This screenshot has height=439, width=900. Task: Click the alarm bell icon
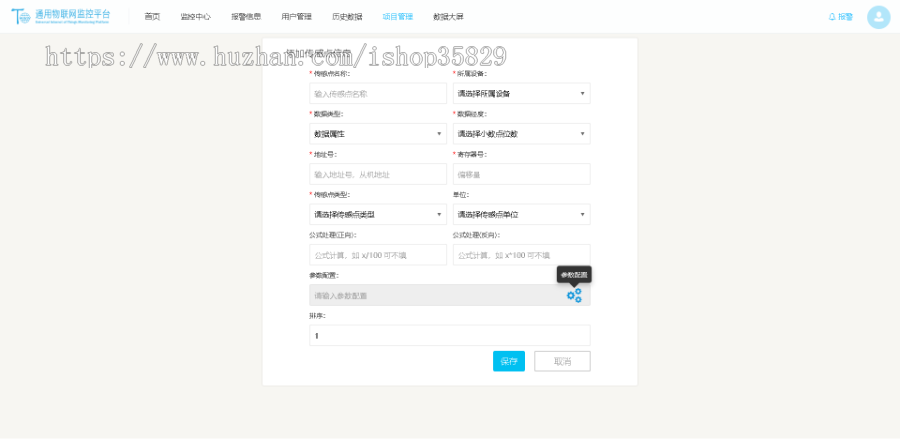click(x=832, y=17)
